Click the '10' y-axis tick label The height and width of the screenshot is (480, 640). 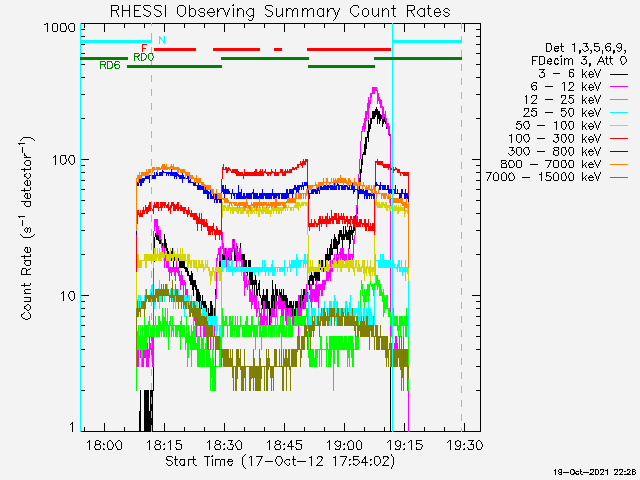[x=68, y=296]
